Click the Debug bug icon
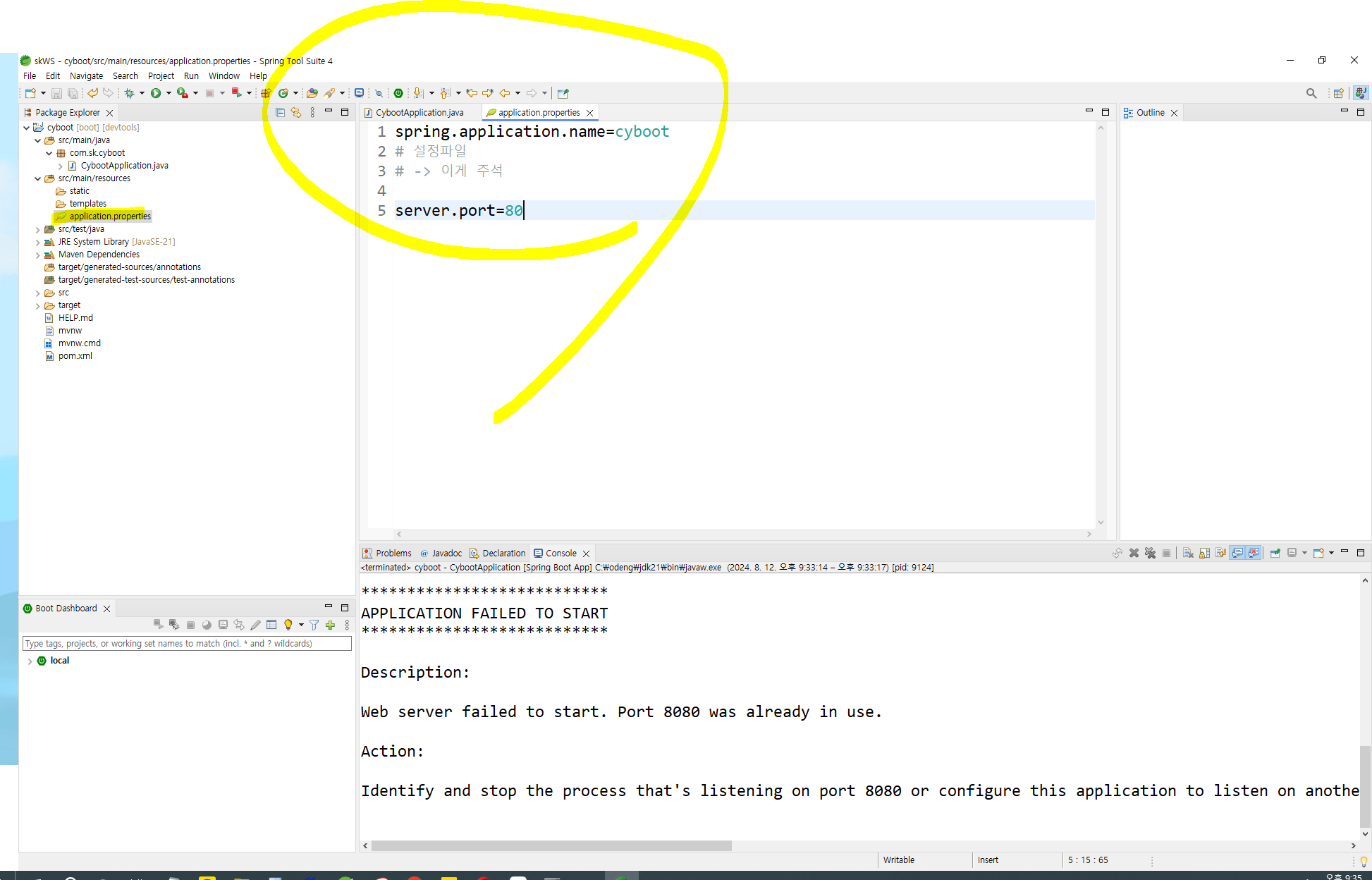Screen dimensions: 1372x880 (130, 93)
